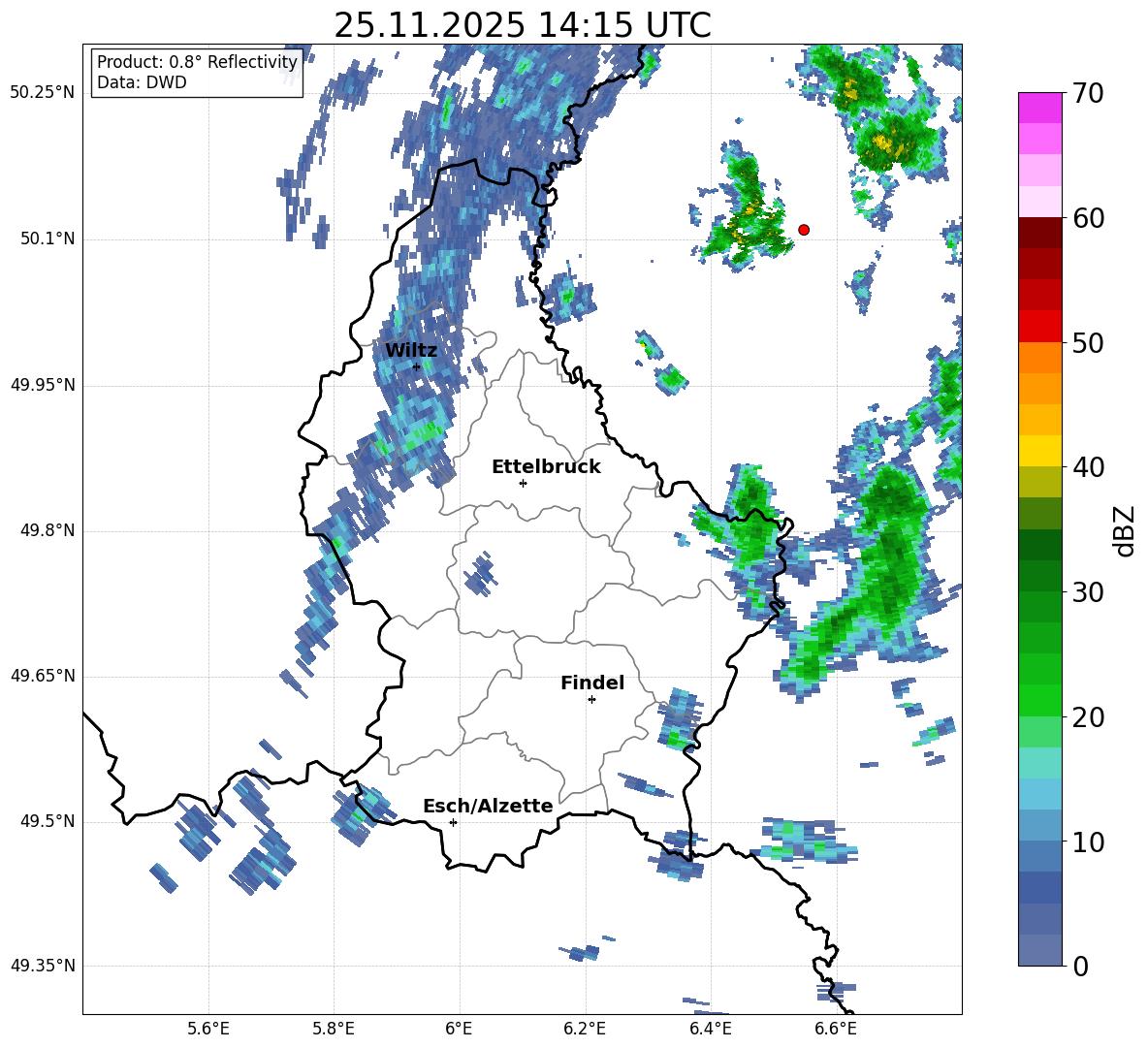Click the 6.4°E longitude label
1148x1048 pixels.
pyautogui.click(x=710, y=1029)
